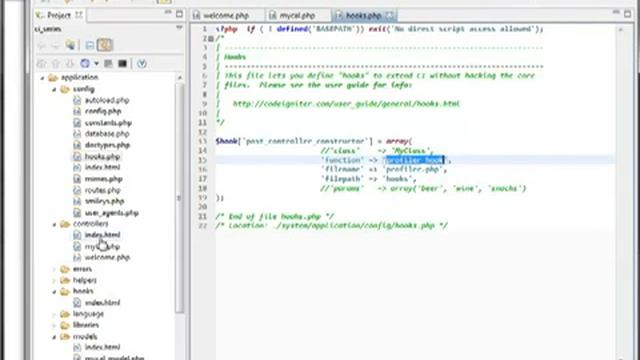Viewport: 640px width, 360px height.
Task: Select routes.php in the tree
Action: click(x=102, y=190)
